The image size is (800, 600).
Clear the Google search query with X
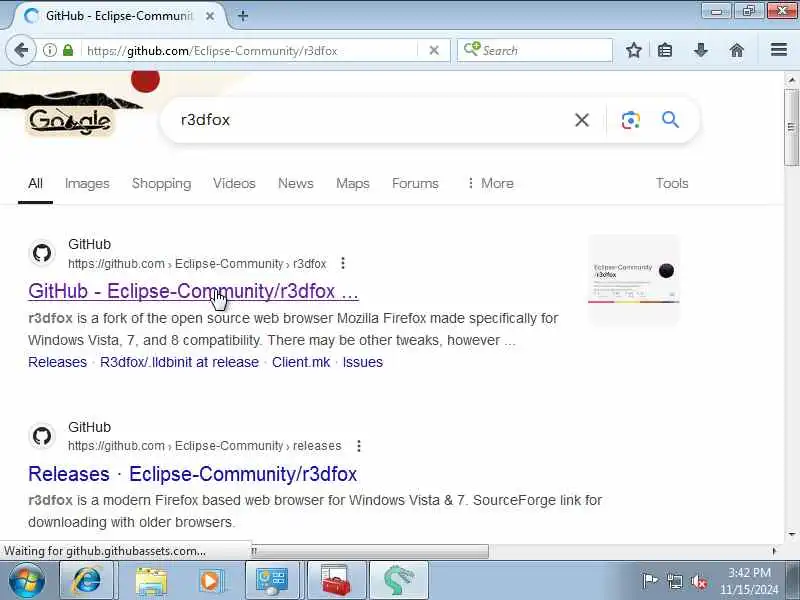[x=582, y=120]
